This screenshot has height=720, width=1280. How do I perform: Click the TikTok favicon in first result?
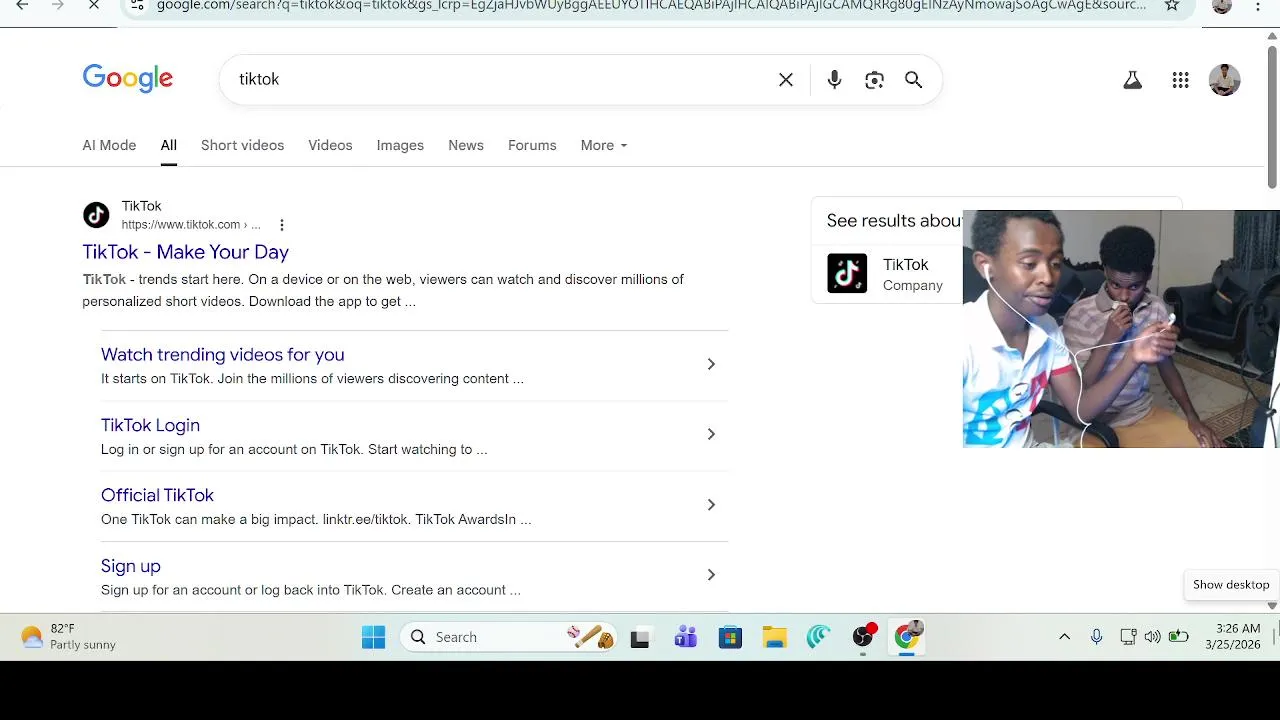[x=96, y=215]
